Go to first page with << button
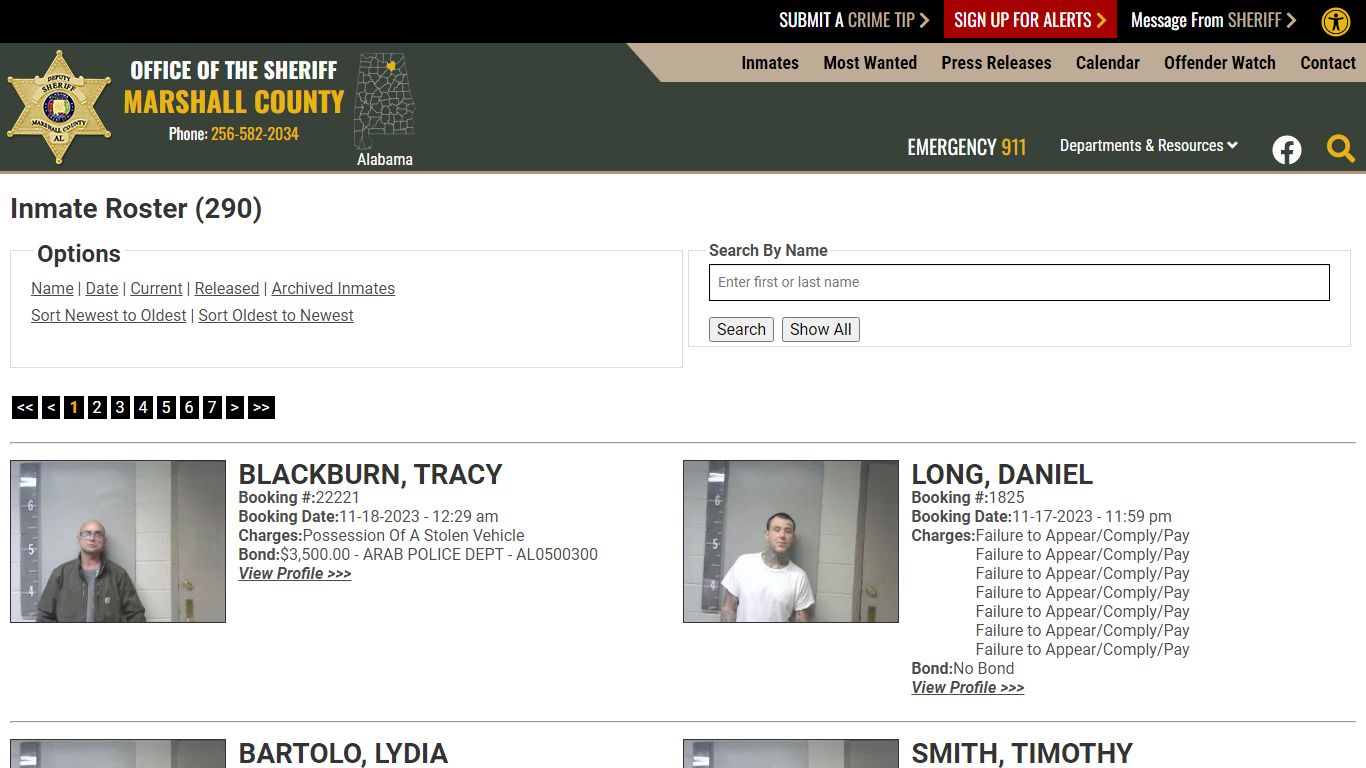This screenshot has width=1366, height=768. coord(25,407)
